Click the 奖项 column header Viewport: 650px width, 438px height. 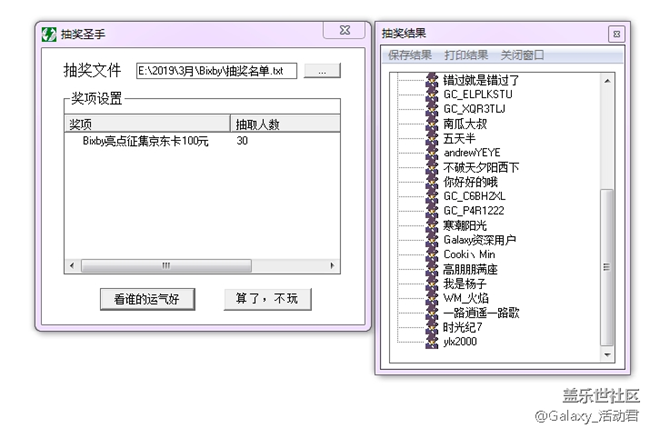147,124
